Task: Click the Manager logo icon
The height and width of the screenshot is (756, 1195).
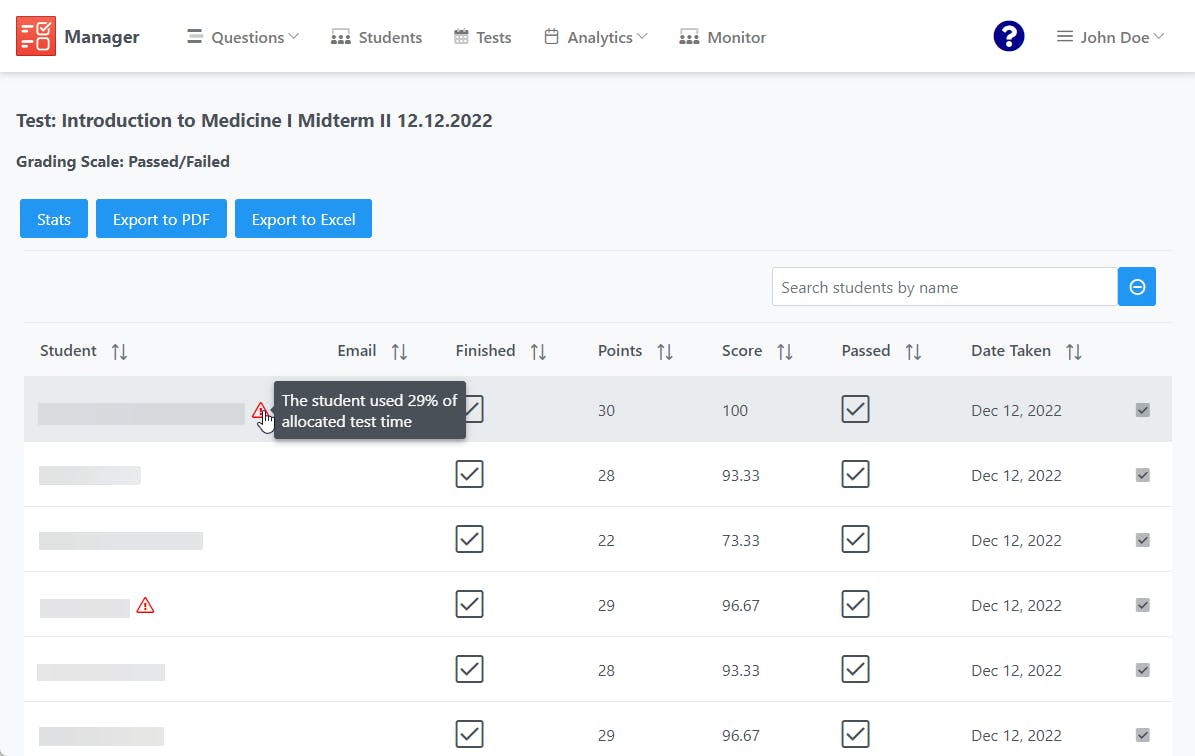Action: [36, 35]
